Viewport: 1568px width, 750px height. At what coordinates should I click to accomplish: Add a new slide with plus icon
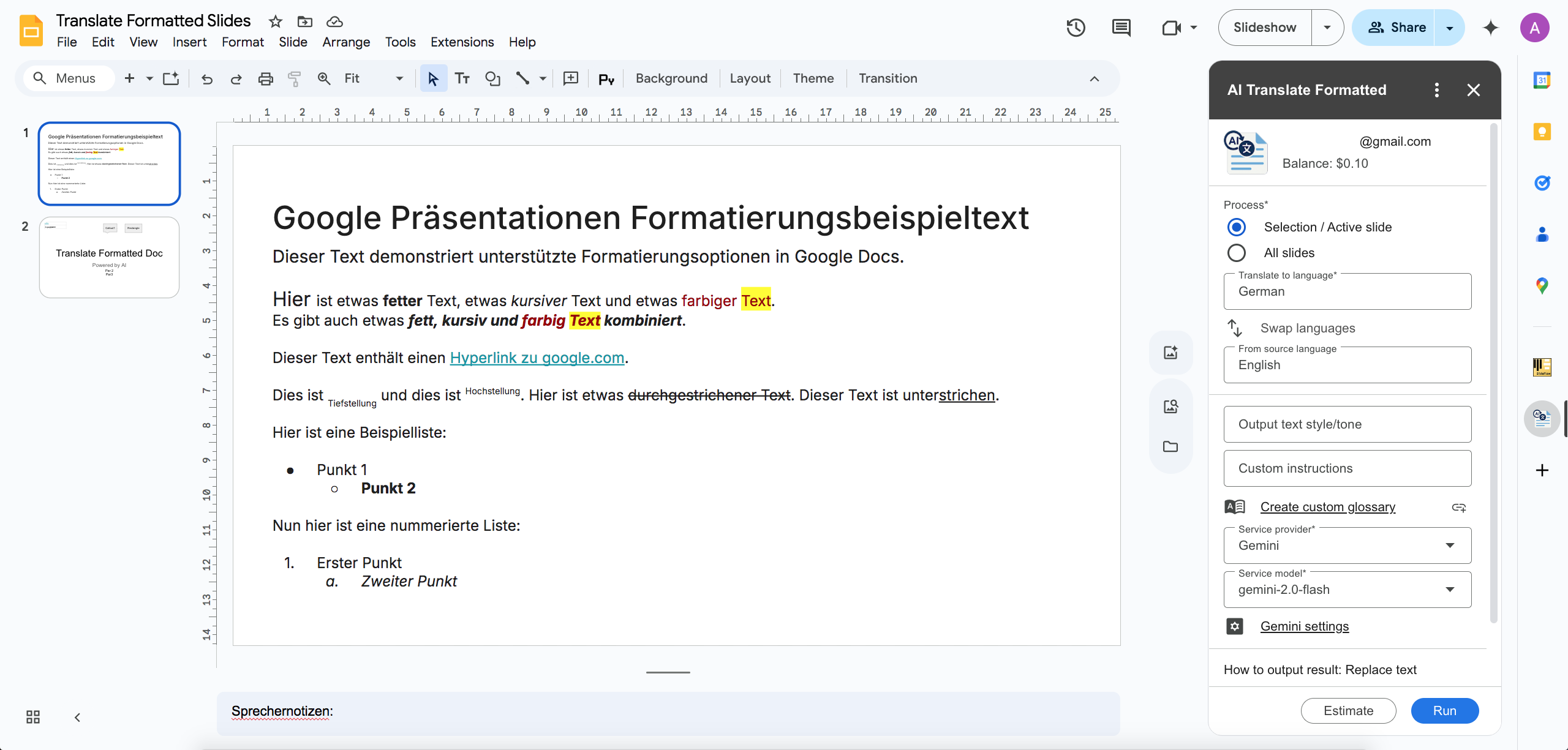129,78
